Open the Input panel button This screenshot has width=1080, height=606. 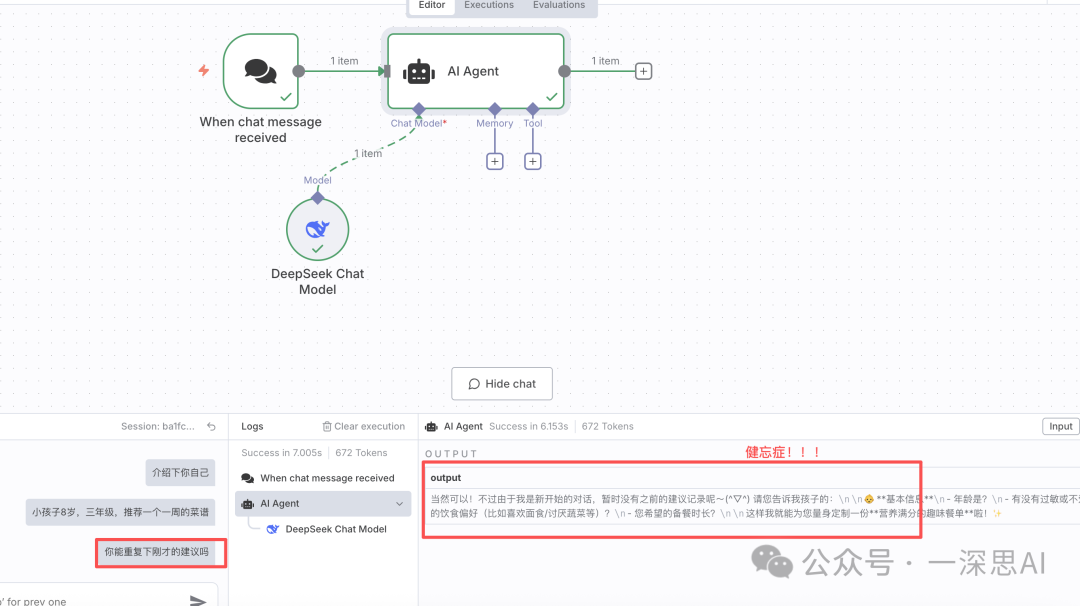point(1060,426)
